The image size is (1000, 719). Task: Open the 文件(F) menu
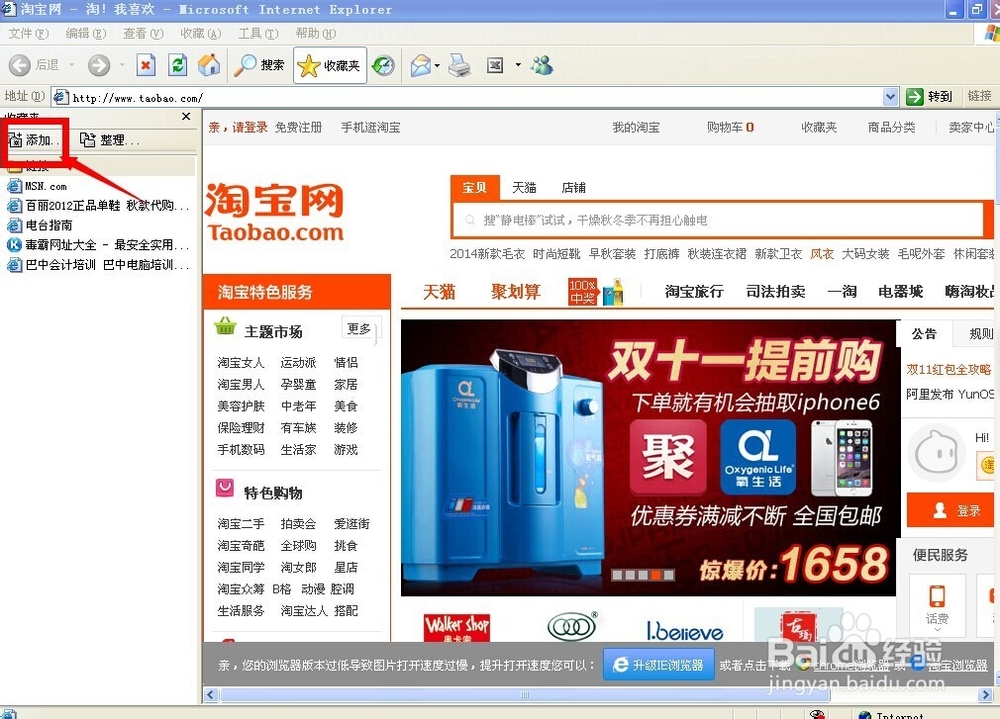[29, 33]
